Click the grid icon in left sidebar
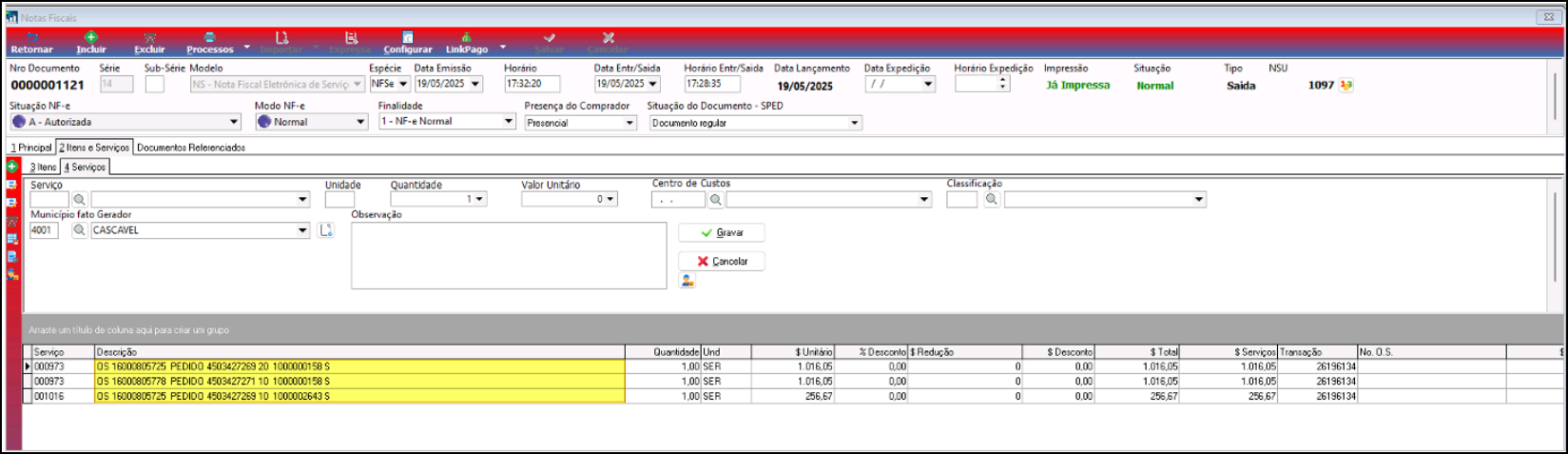 [12, 239]
